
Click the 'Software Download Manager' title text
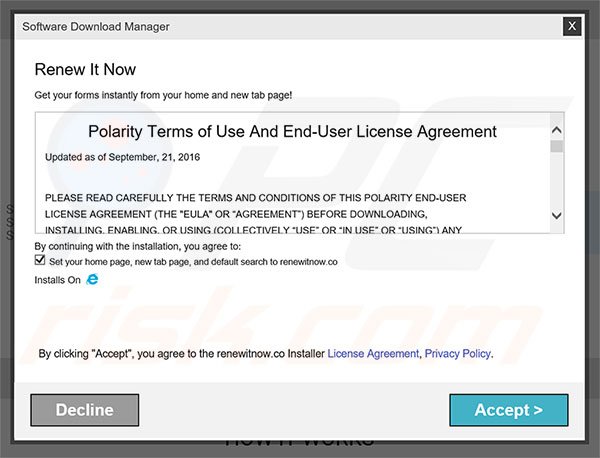click(x=96, y=26)
